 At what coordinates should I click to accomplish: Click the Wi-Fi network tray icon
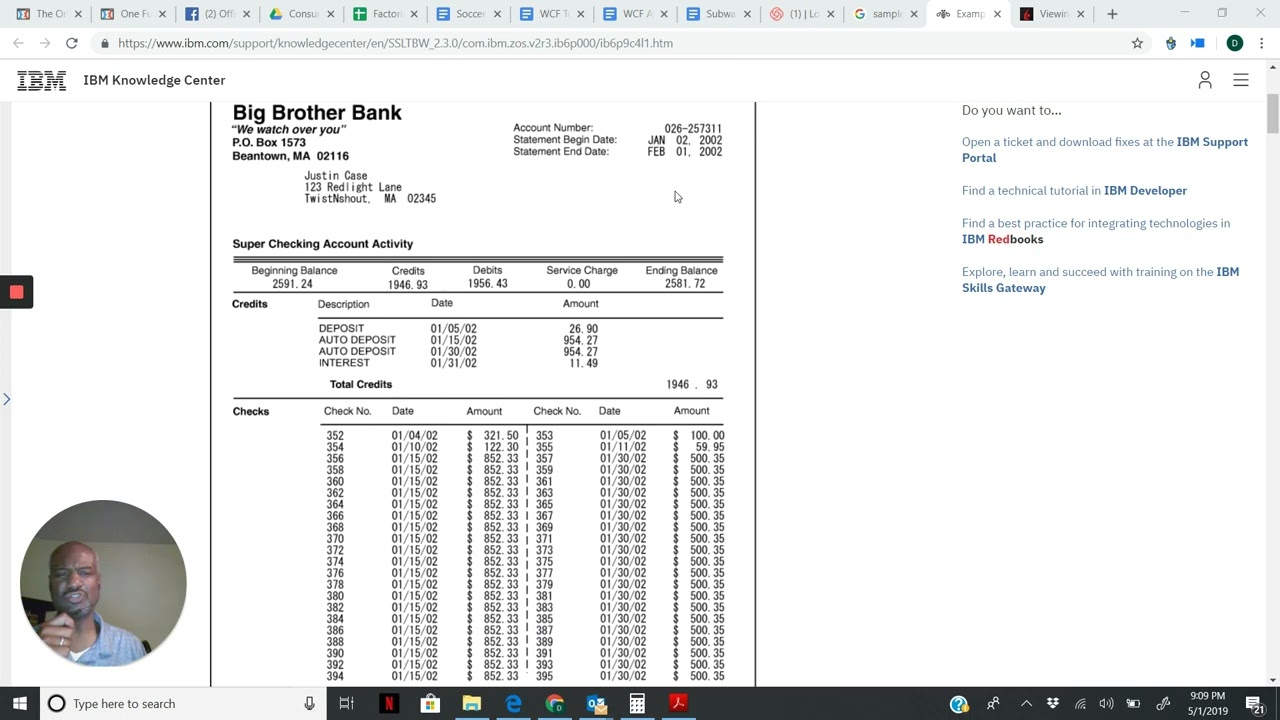pos(1080,704)
